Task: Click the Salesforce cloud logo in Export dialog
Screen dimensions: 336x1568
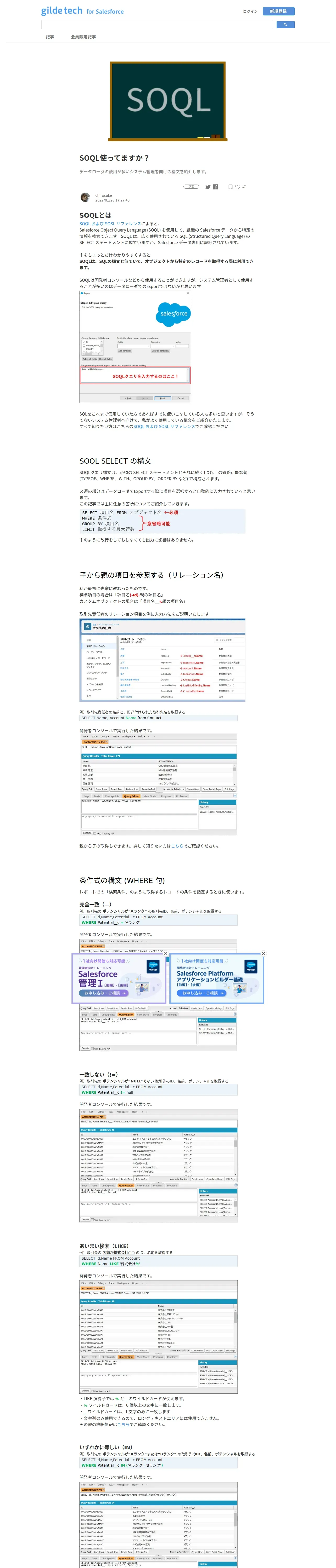Action: click(174, 314)
